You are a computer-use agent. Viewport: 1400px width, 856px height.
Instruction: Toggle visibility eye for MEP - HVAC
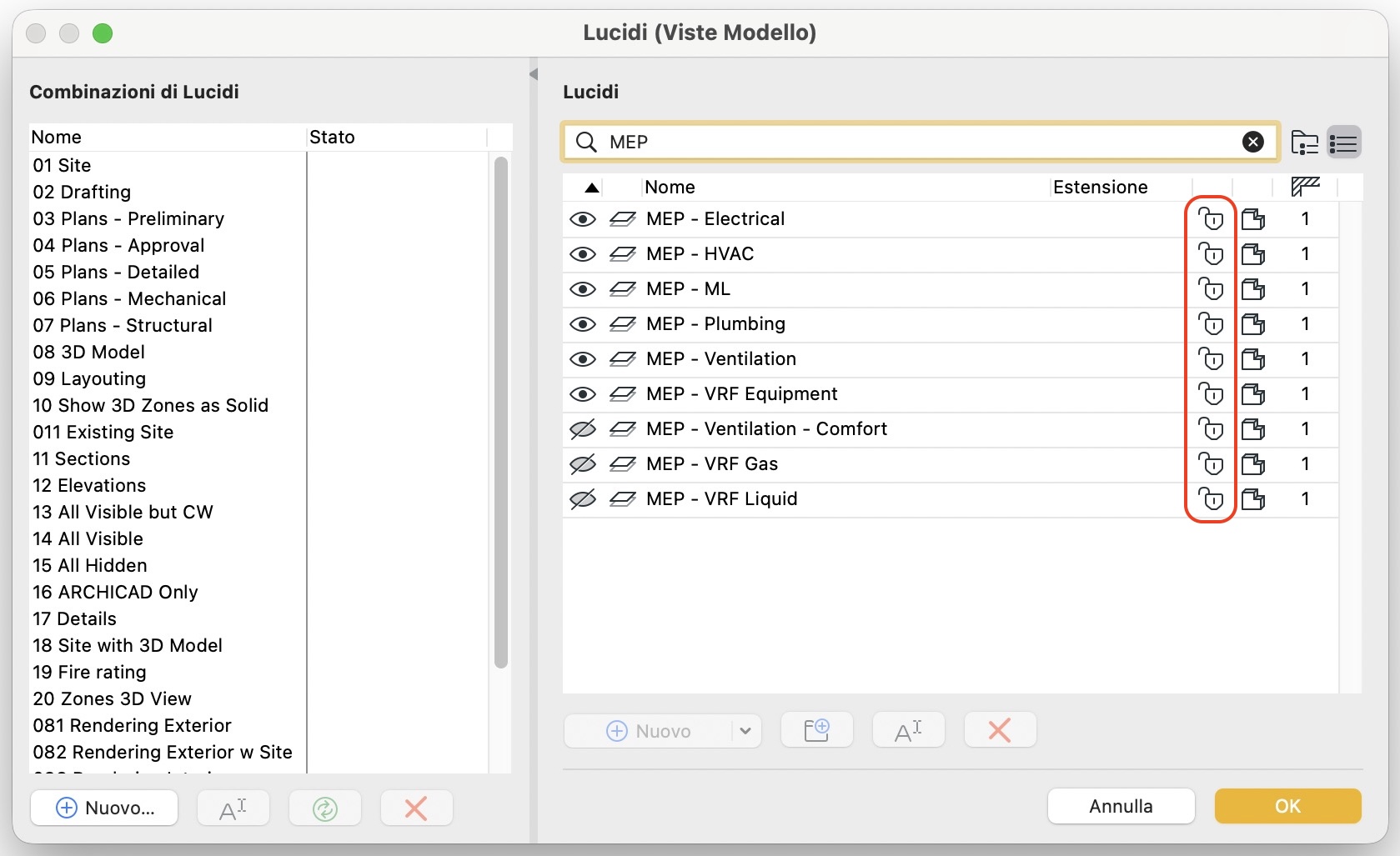[582, 254]
